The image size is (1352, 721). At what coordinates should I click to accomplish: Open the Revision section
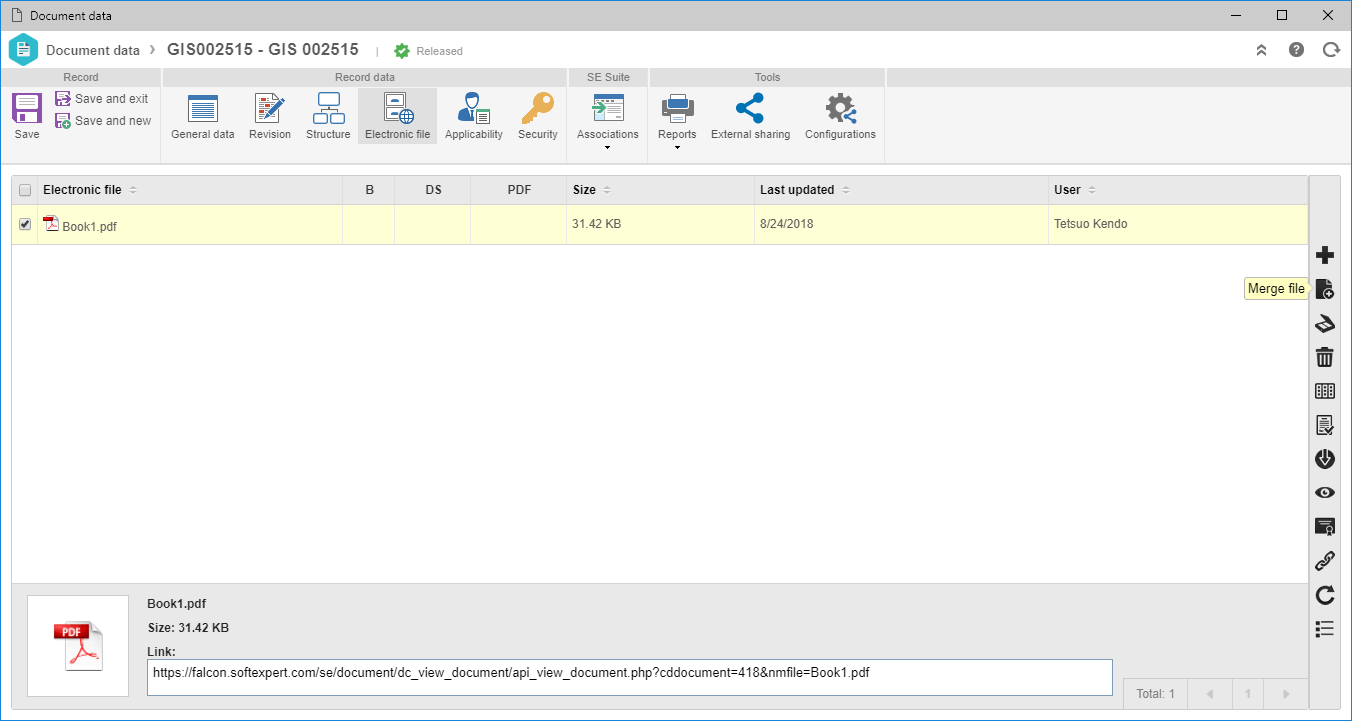tap(270, 116)
